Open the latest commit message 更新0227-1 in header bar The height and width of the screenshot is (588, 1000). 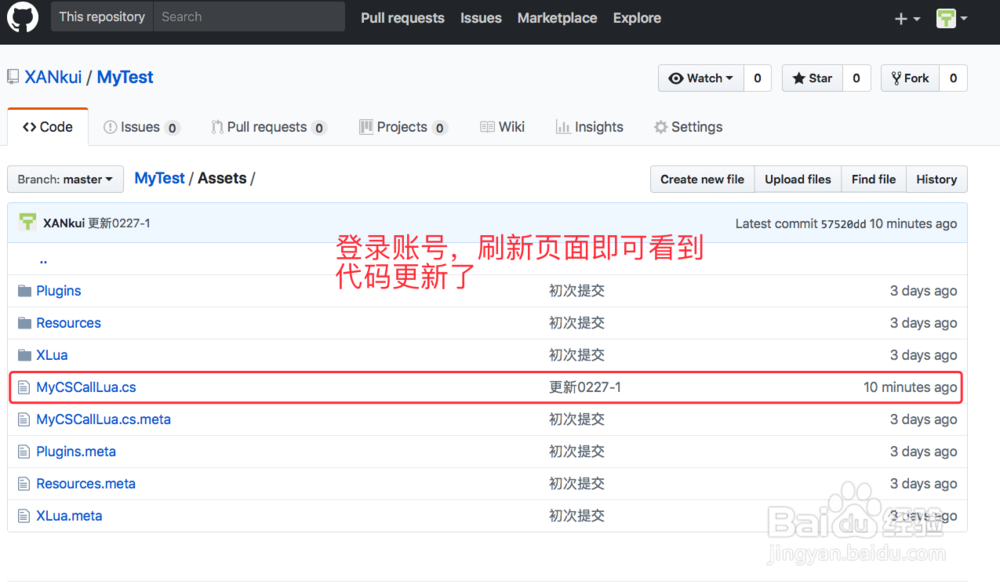[119, 223]
